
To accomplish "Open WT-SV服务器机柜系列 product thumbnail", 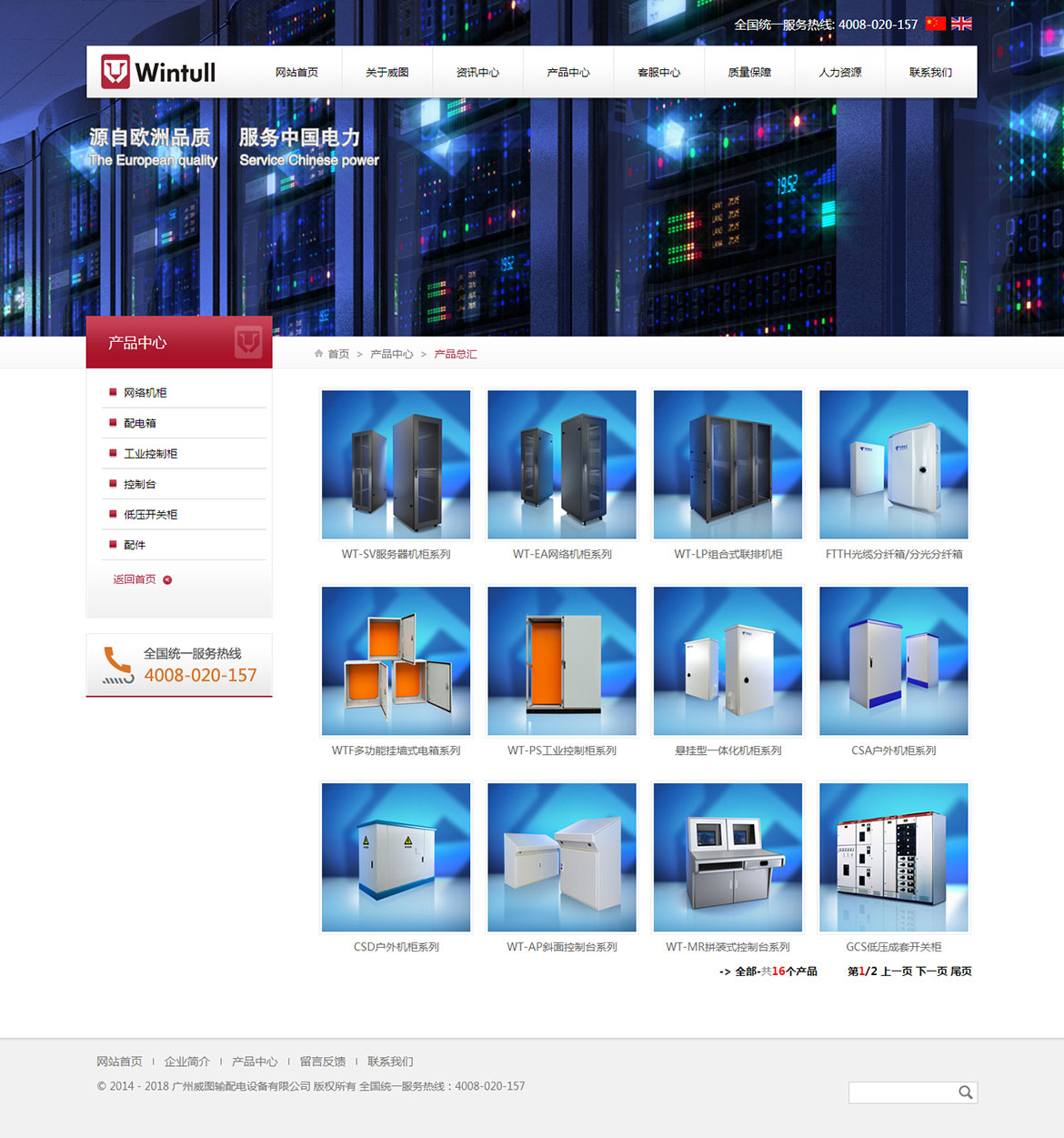I will 396,465.
